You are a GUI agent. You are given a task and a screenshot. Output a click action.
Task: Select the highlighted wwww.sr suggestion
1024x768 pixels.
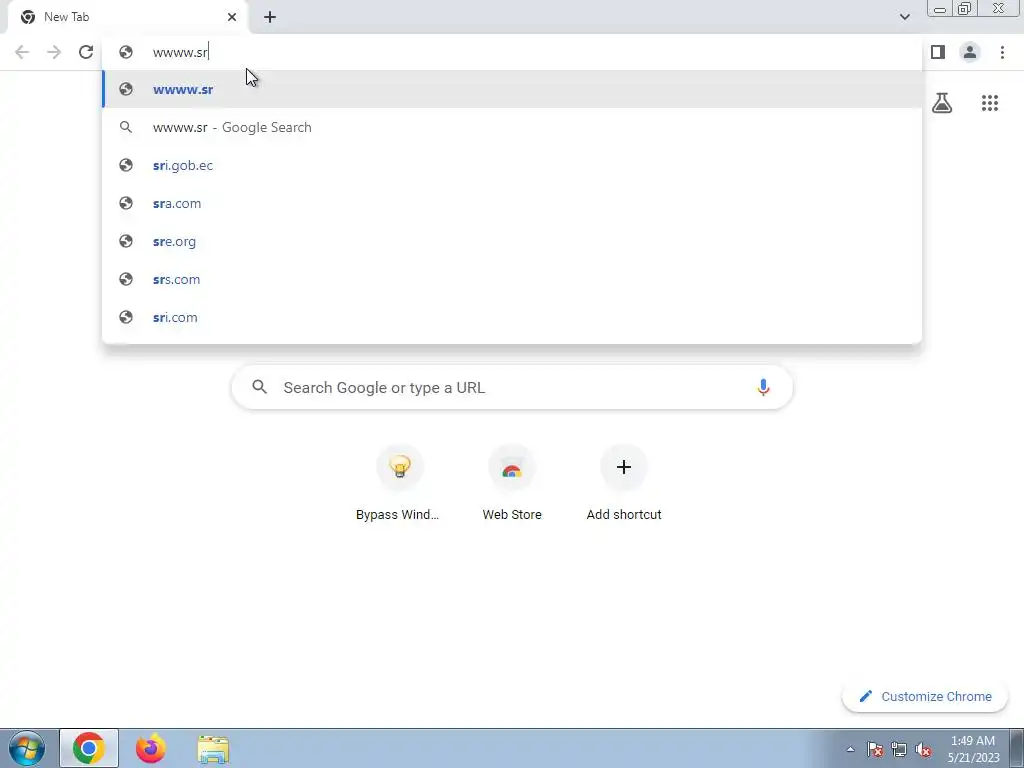(512, 89)
